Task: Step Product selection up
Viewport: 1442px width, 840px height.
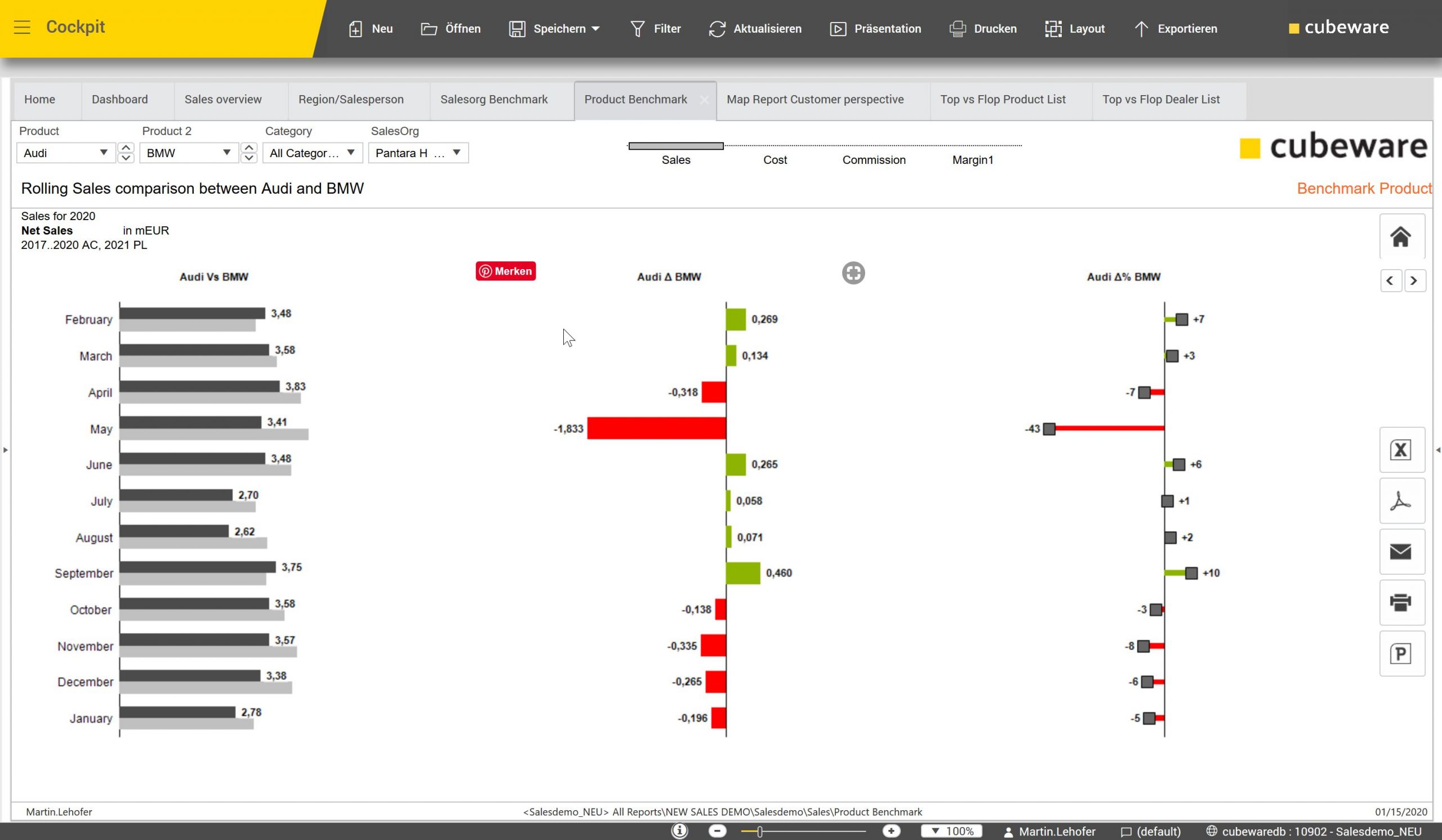Action: (126, 148)
